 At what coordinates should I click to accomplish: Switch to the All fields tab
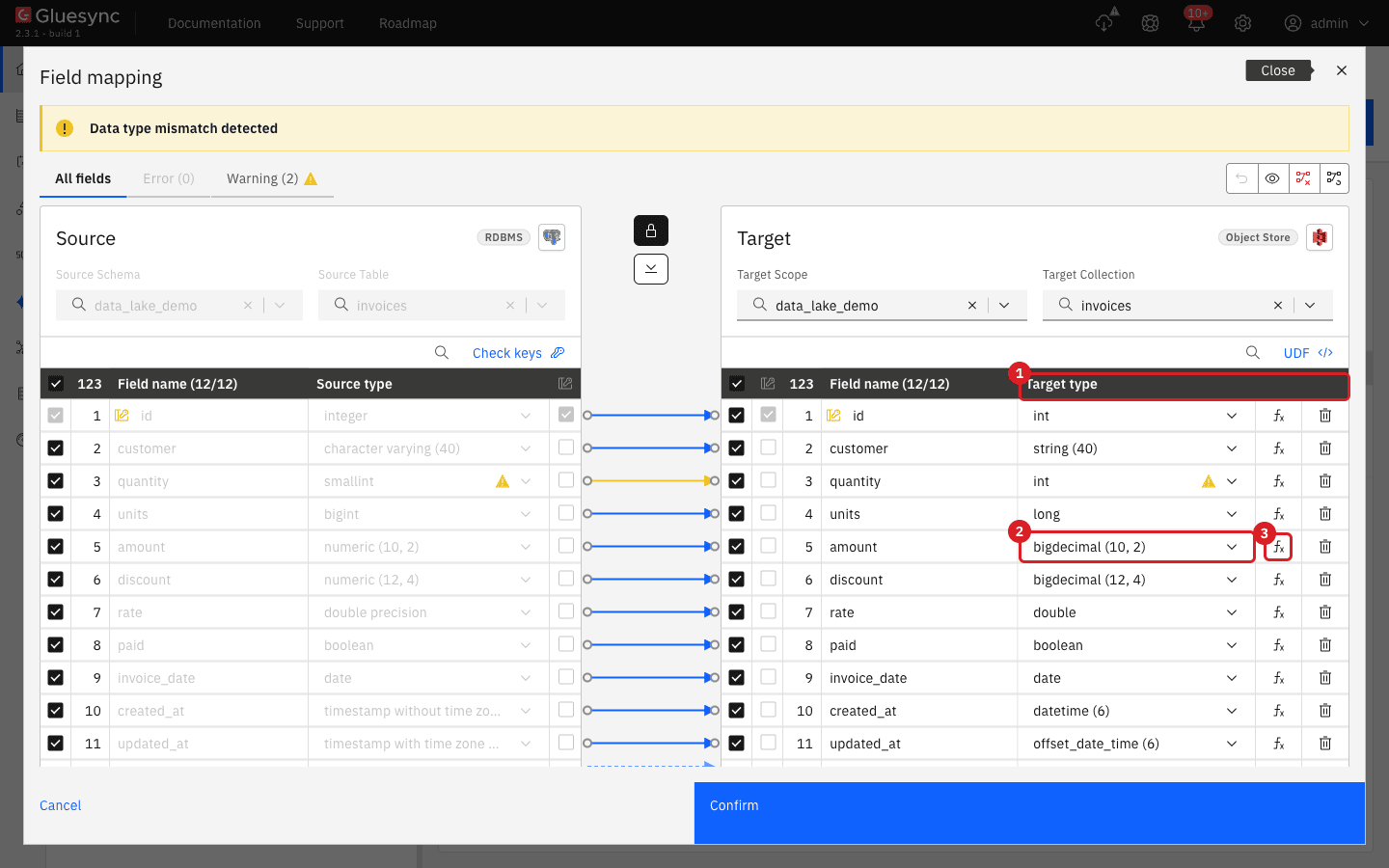[x=83, y=178]
